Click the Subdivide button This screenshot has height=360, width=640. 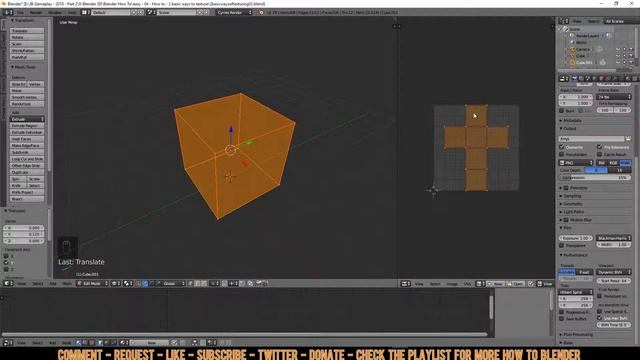pos(27,152)
